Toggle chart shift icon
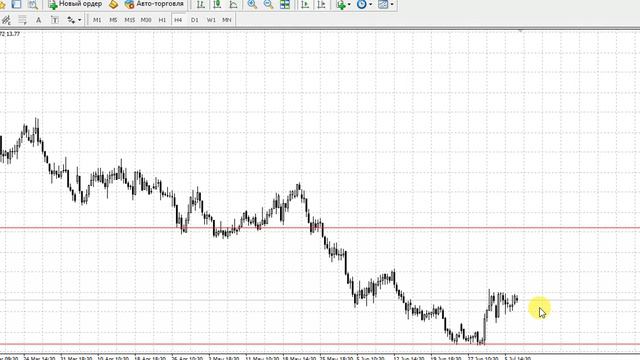Viewport: 640px width, 360px height. pos(321,4)
